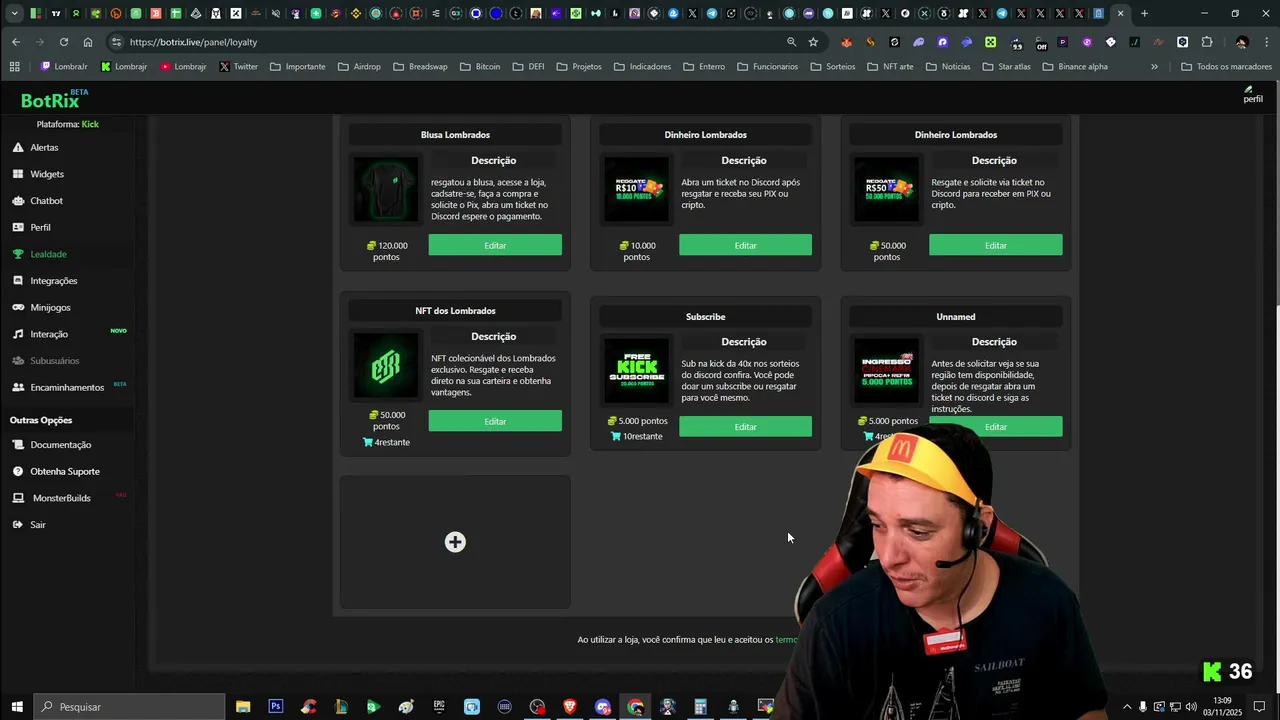The height and width of the screenshot is (720, 1280).
Task: Edit the 10.000 pontos Dinheiro Lombrados item
Action: (x=745, y=245)
